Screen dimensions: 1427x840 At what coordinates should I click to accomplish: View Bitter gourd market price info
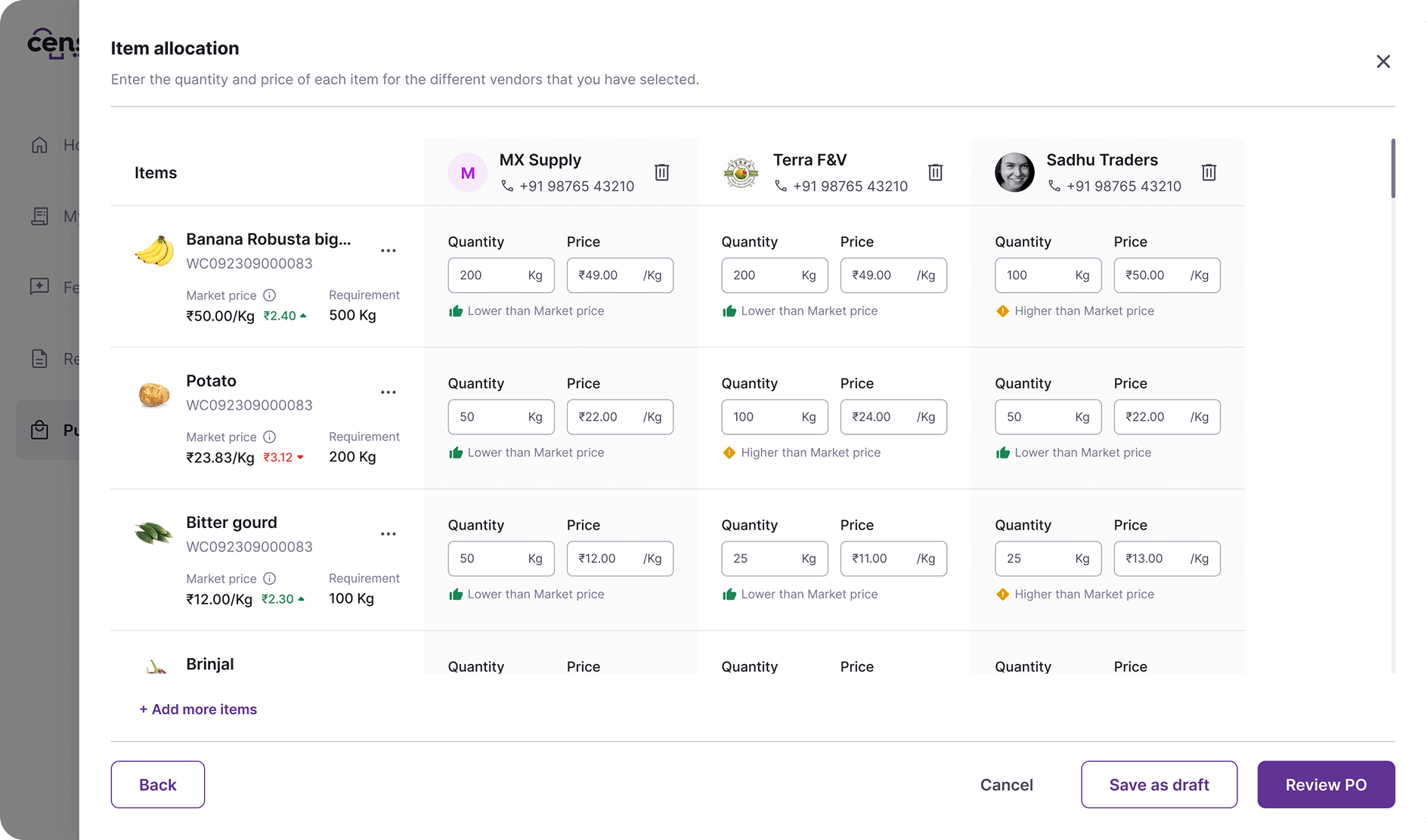269,579
